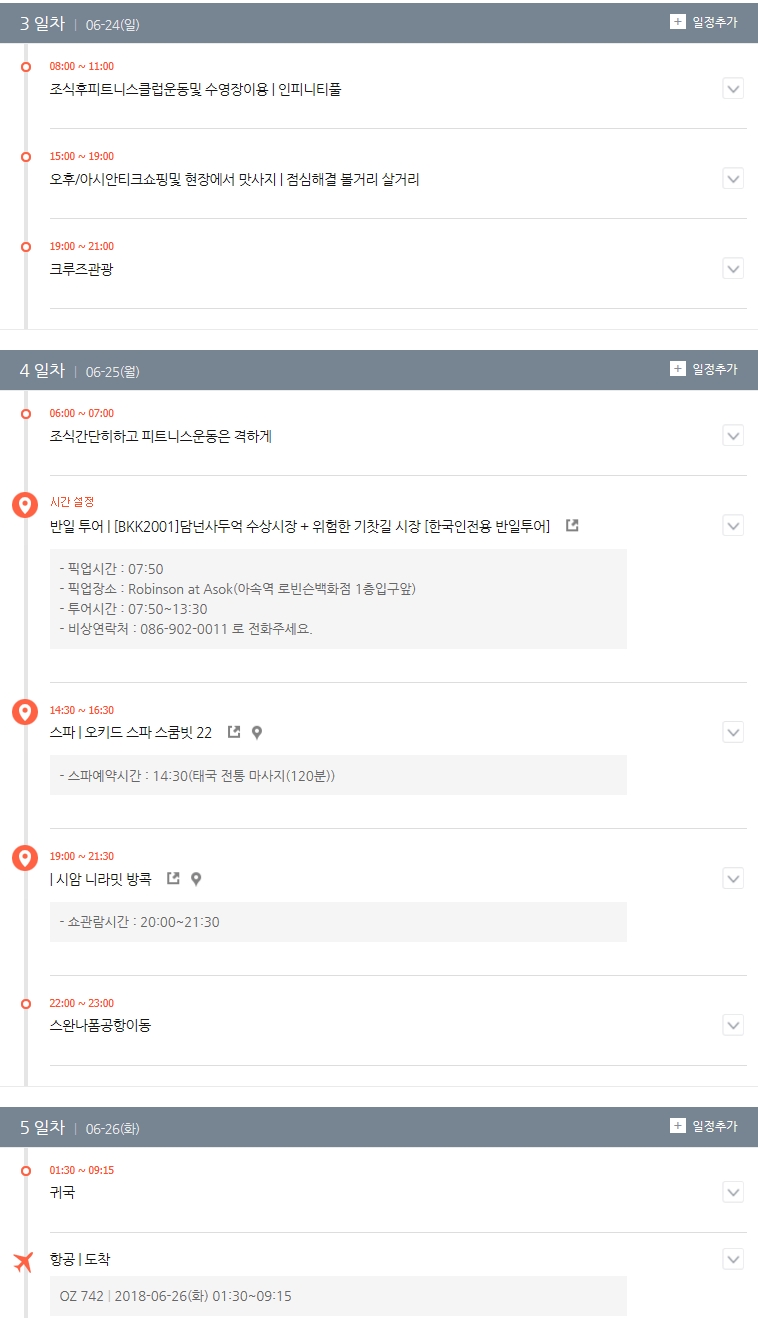Click map pin icon beside 오키드 스파 스쿰빗 22

point(257,733)
